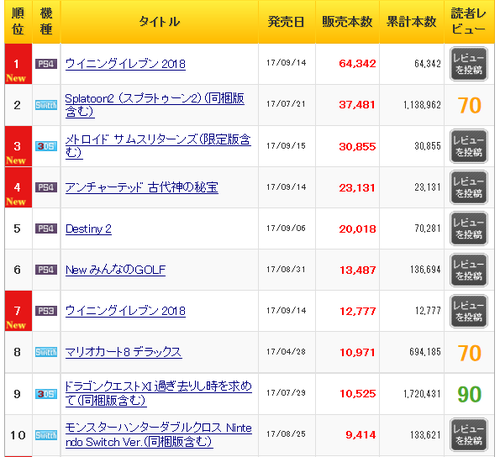Open the PS4 ウイニングイレブン 2018 title link
Screen dimensions: 500x457
[125, 64]
